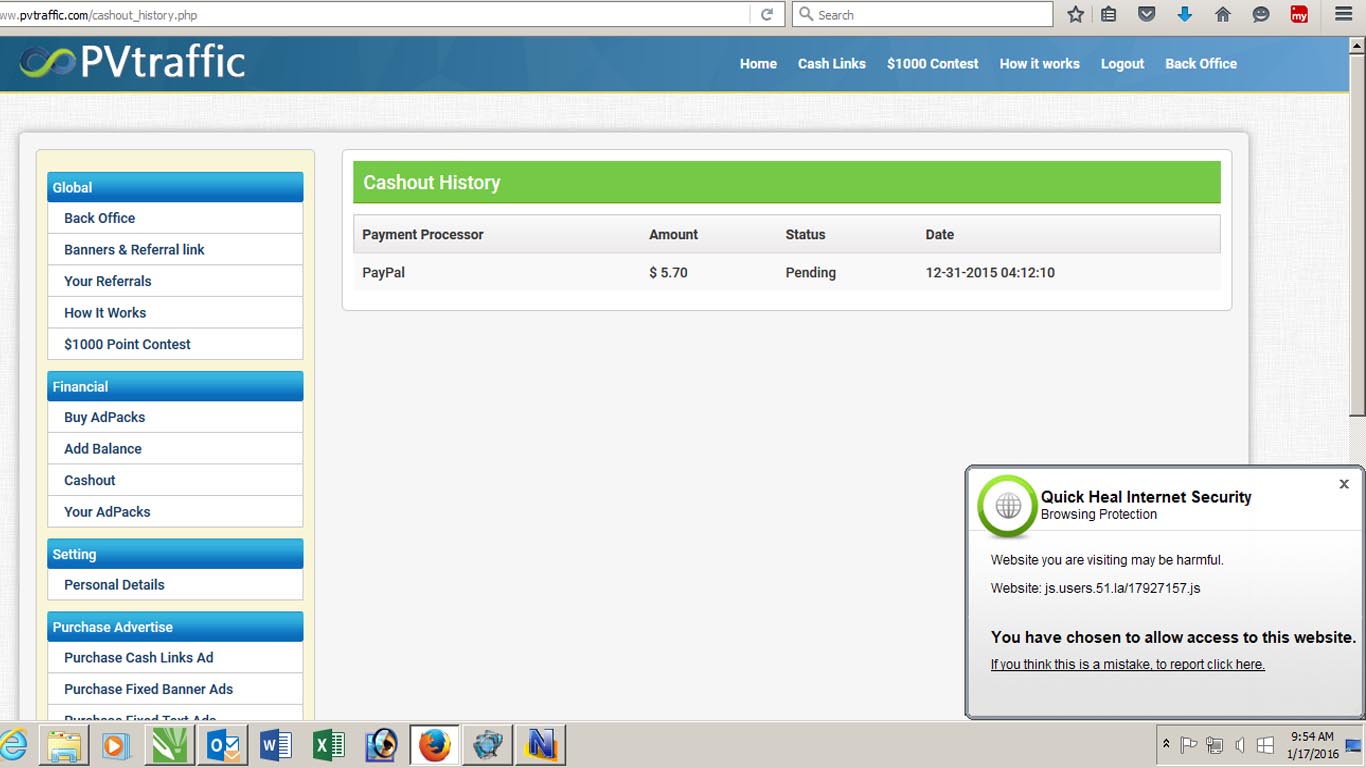This screenshot has height=768, width=1366.
Task: Click the Action Center flag icon
Action: click(1189, 745)
